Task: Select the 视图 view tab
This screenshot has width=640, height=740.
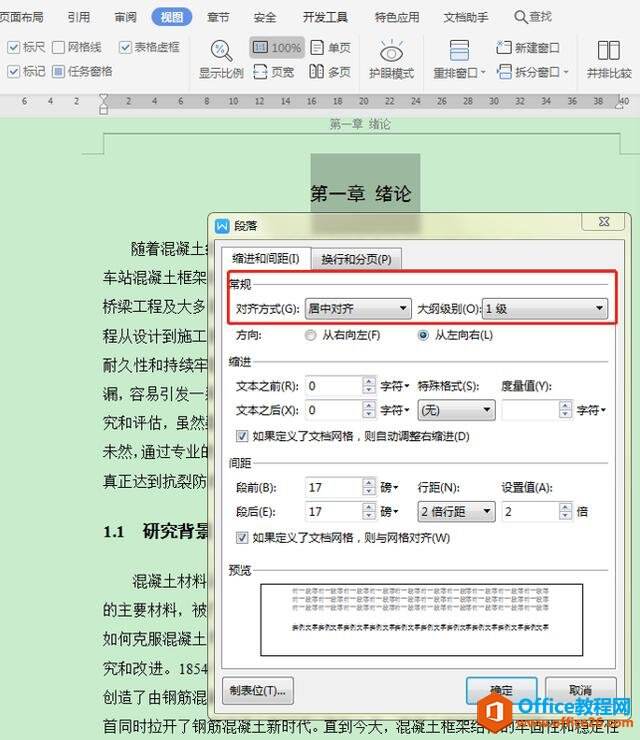Action: [x=172, y=17]
